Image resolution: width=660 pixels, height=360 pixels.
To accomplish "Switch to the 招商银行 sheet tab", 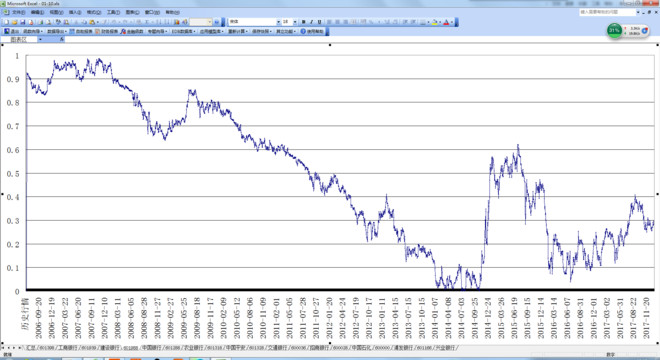I will pos(319,348).
